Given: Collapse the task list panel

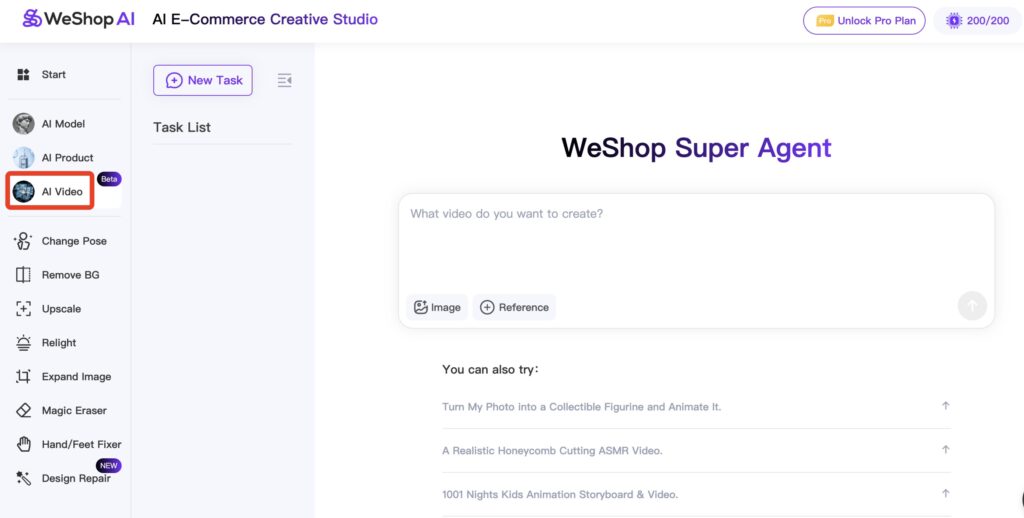Looking at the screenshot, I should [284, 80].
